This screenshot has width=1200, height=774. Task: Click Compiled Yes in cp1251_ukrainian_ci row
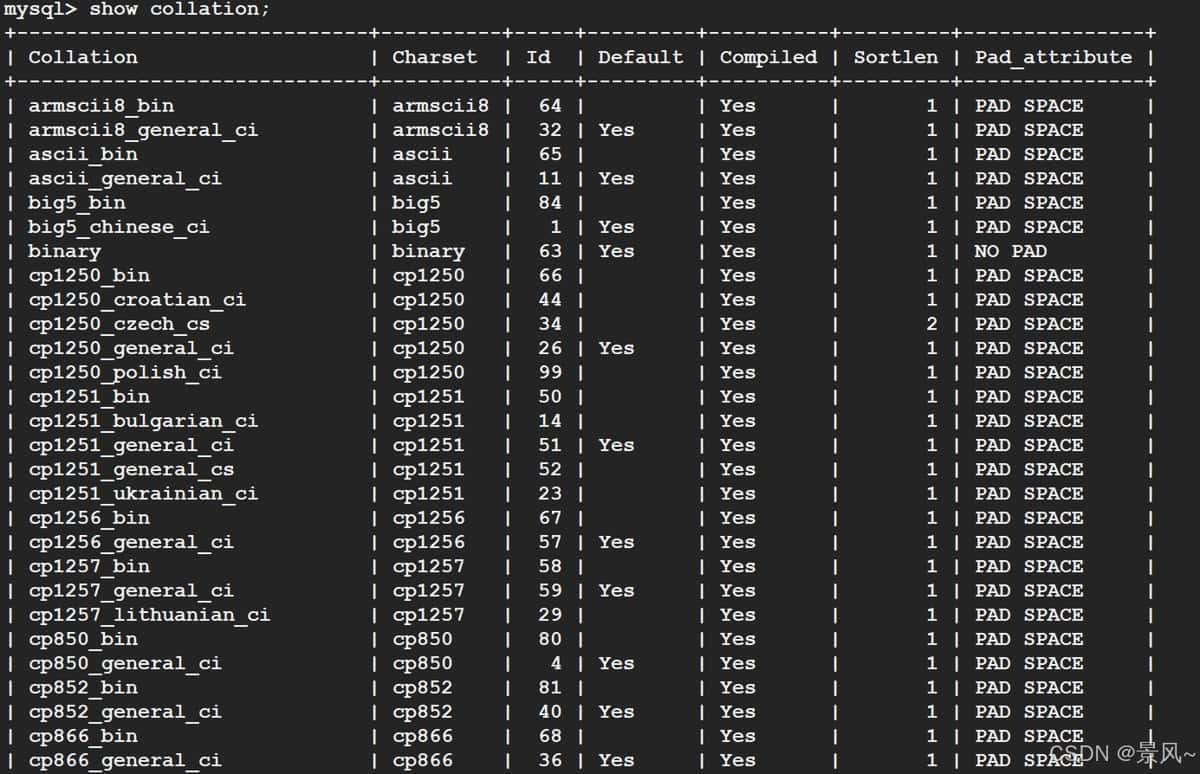click(x=738, y=493)
